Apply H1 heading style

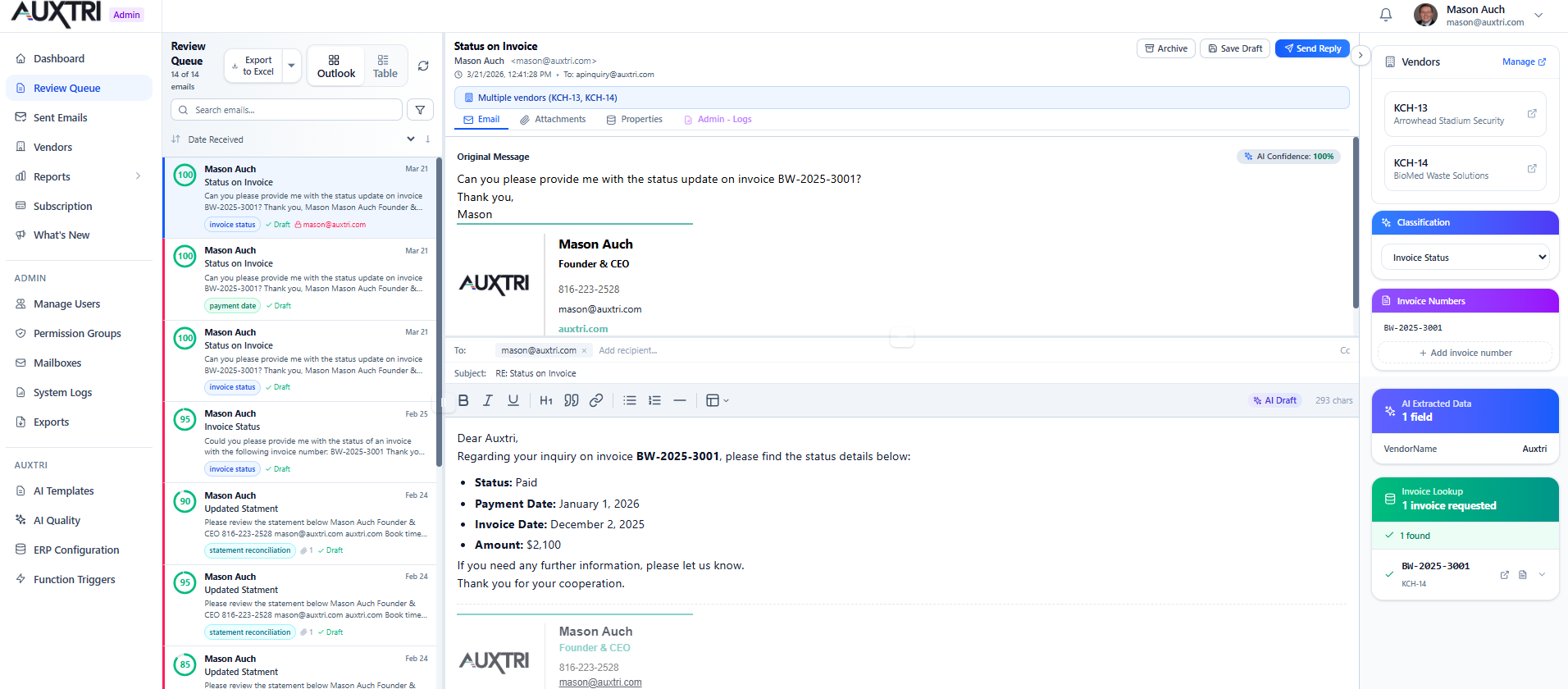tap(546, 400)
